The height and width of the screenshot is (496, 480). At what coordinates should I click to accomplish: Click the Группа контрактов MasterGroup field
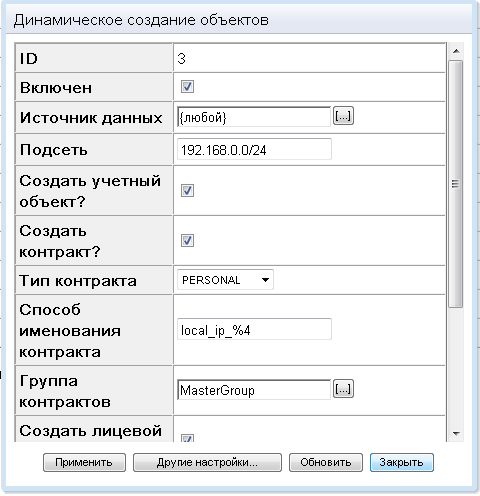(x=254, y=390)
